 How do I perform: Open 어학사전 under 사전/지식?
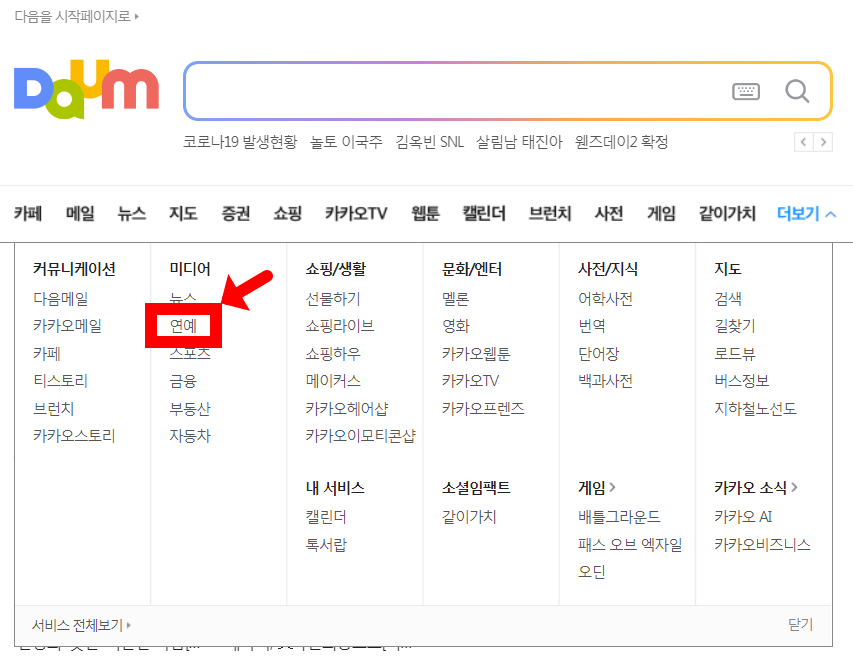pyautogui.click(x=605, y=299)
